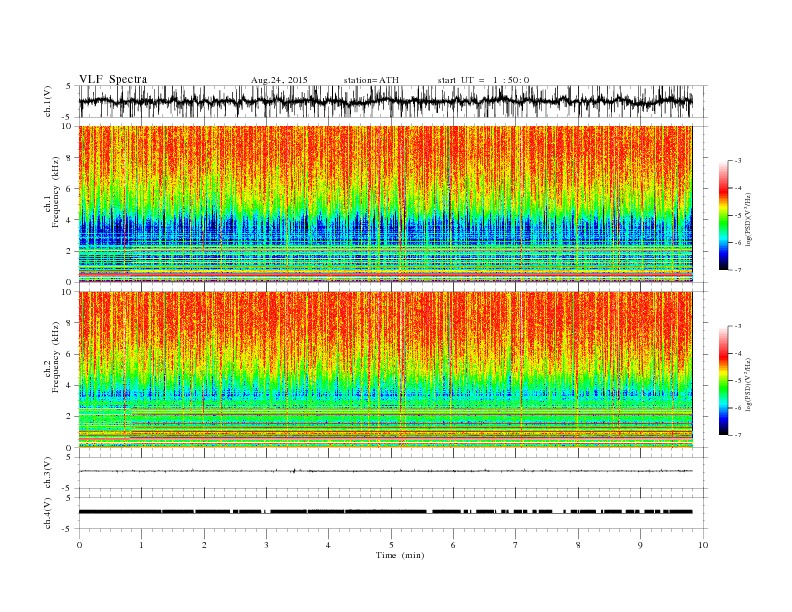
Task: Click time axis tick label "2"
Action: [x=204, y=545]
